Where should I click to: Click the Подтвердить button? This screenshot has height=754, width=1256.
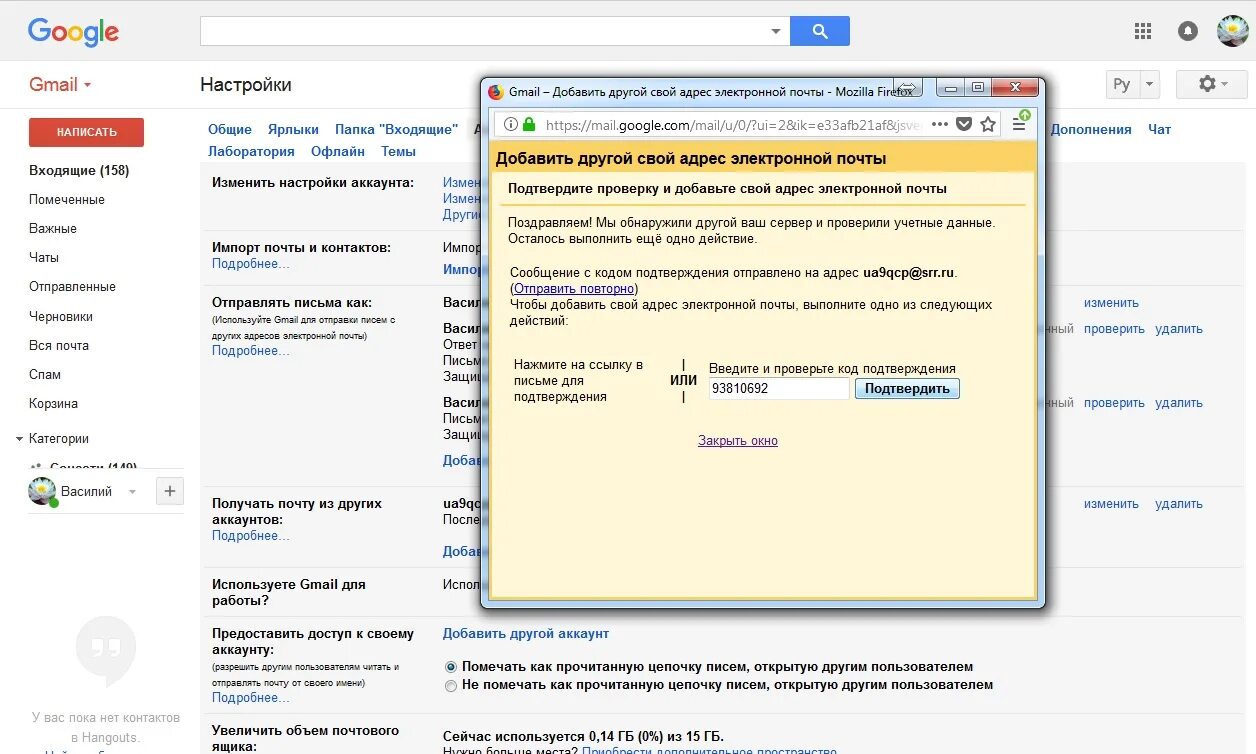pyautogui.click(x=907, y=388)
